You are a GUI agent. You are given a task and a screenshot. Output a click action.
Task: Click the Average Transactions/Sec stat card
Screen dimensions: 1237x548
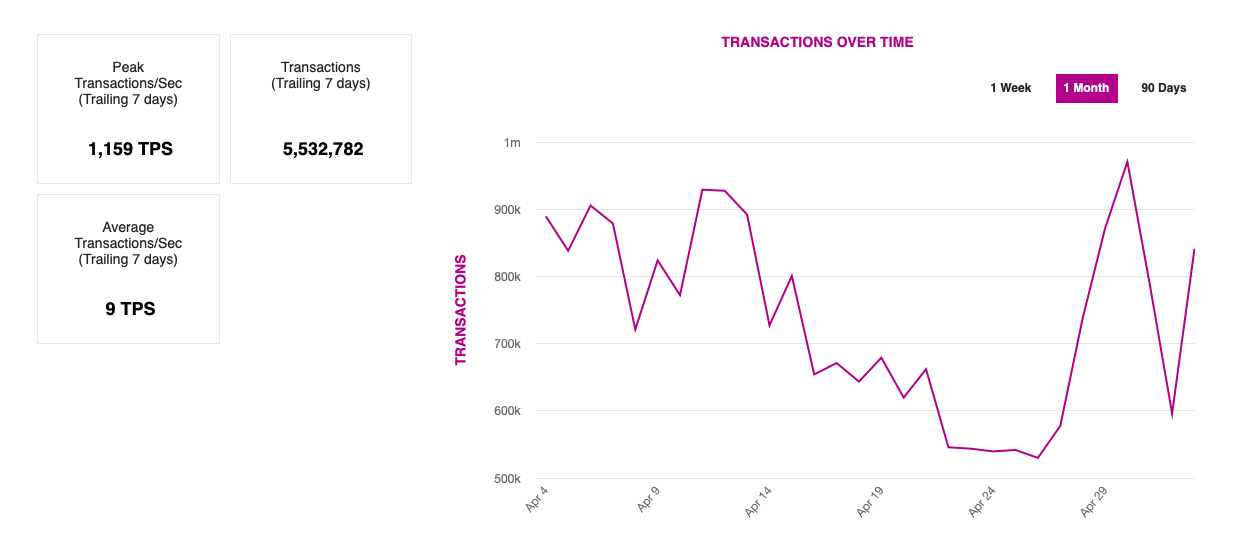128,269
